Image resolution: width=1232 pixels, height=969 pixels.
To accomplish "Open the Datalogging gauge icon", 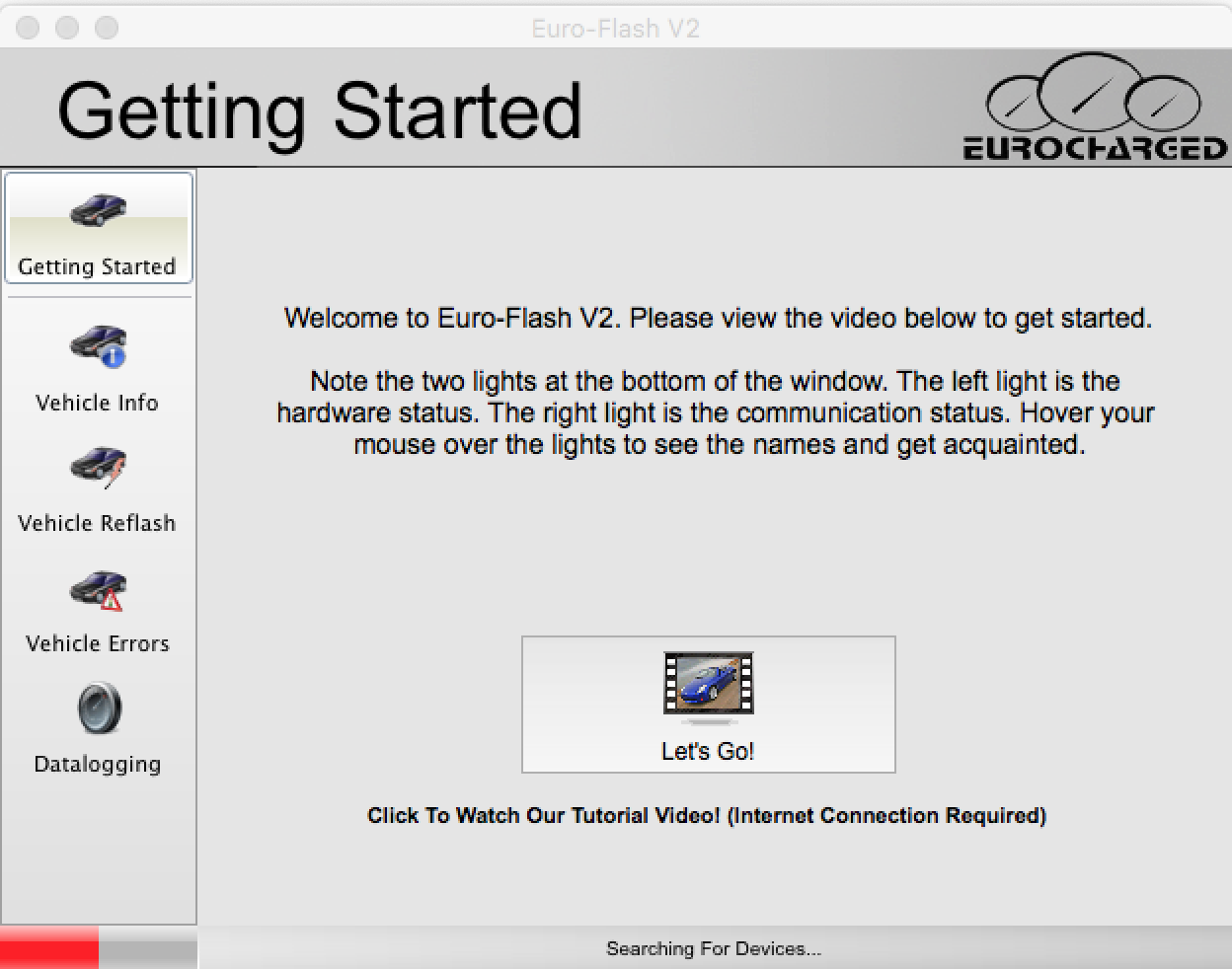I will [99, 708].
